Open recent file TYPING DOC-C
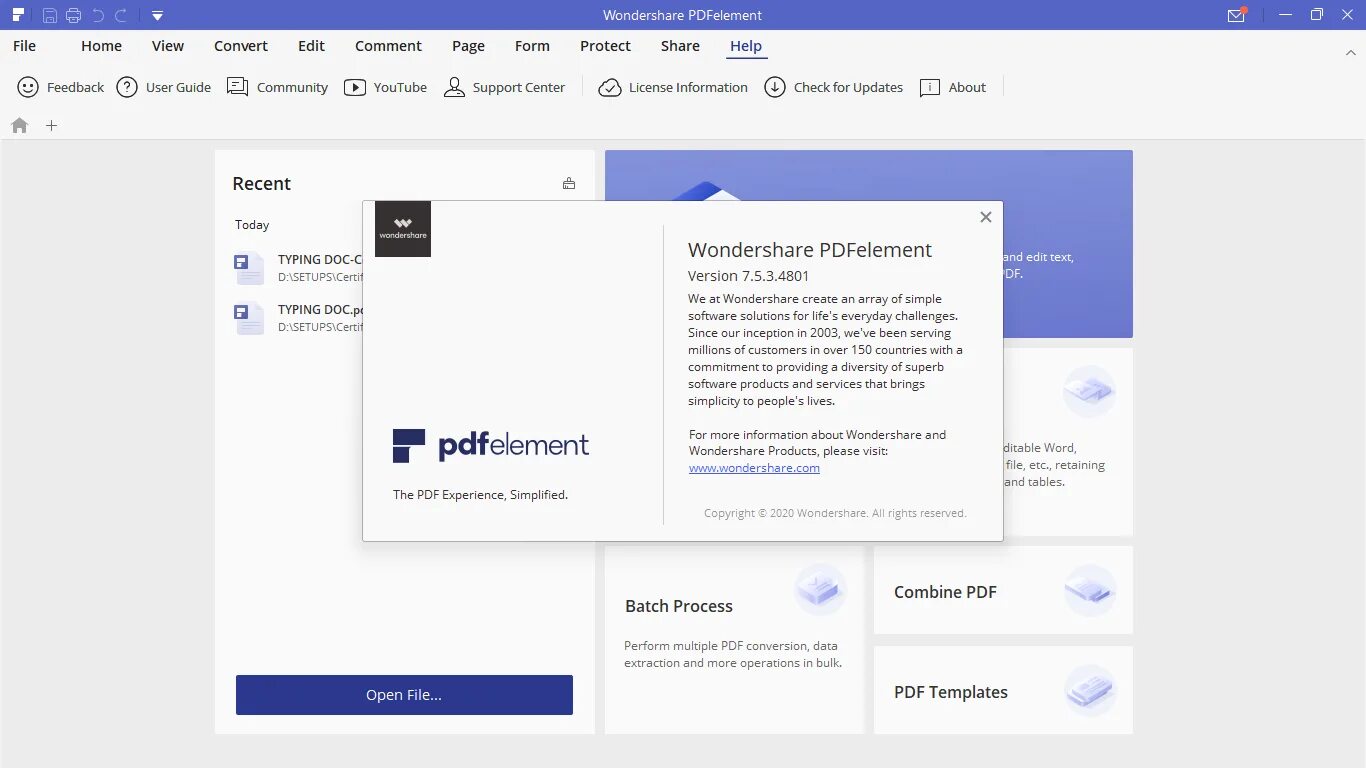 coord(298,268)
